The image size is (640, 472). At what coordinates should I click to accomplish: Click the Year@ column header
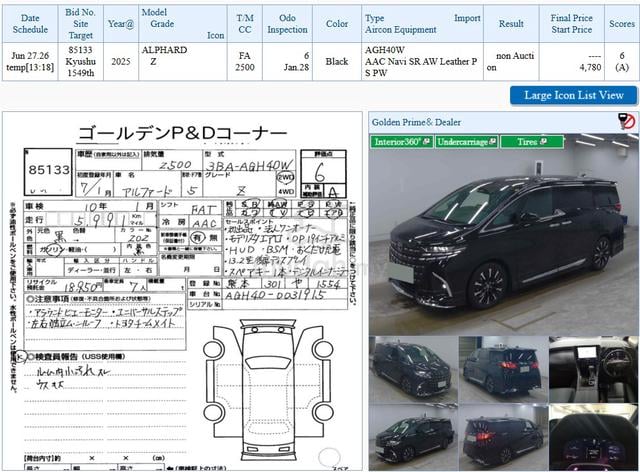click(x=121, y=24)
